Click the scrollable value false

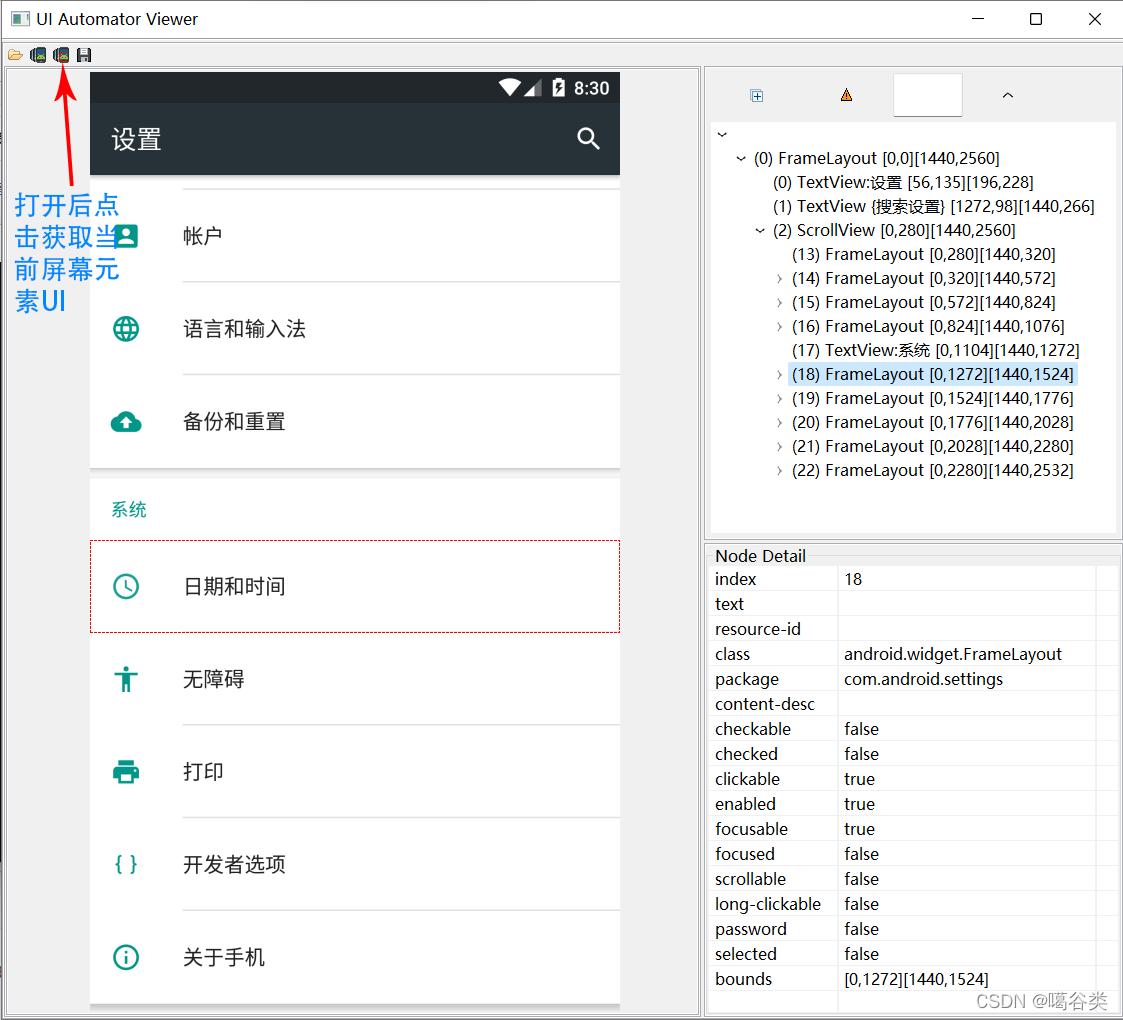862,880
